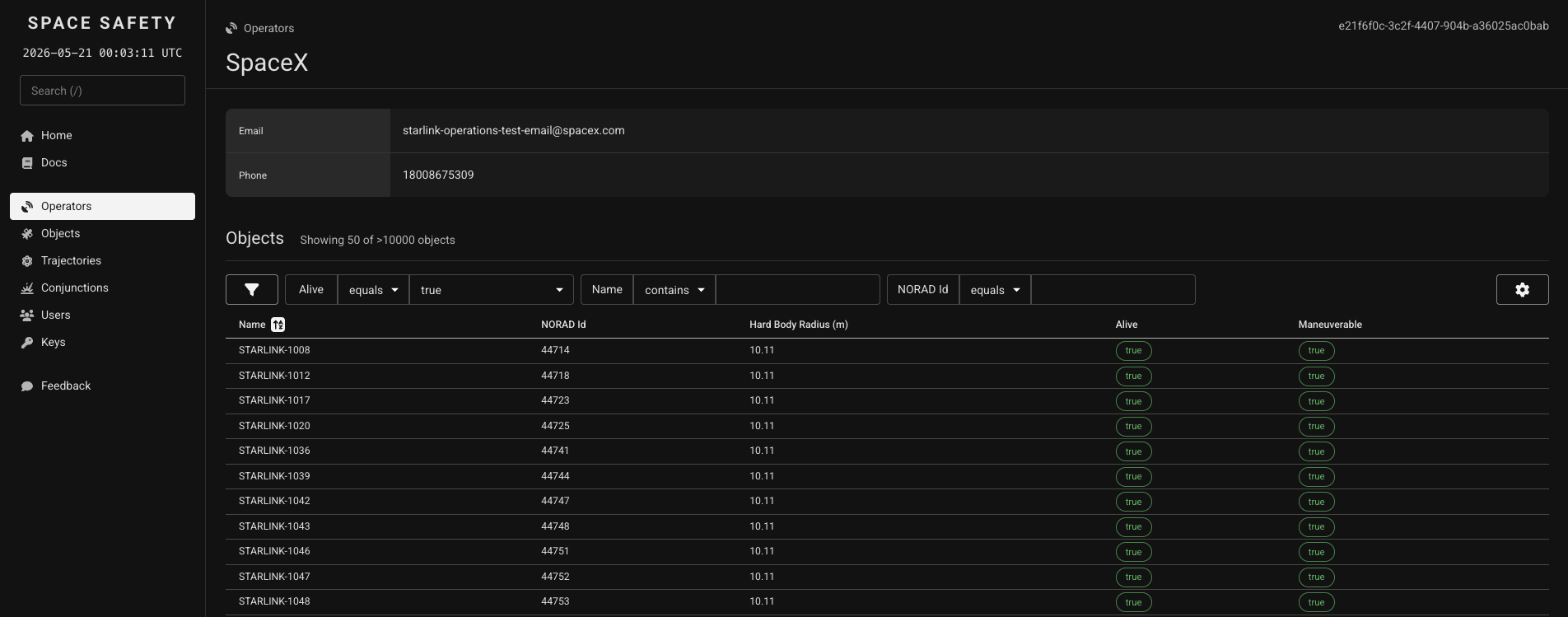The width and height of the screenshot is (1568, 617).
Task: Click Alive 'true' badge for STARLINK-1012
Action: tap(1134, 376)
